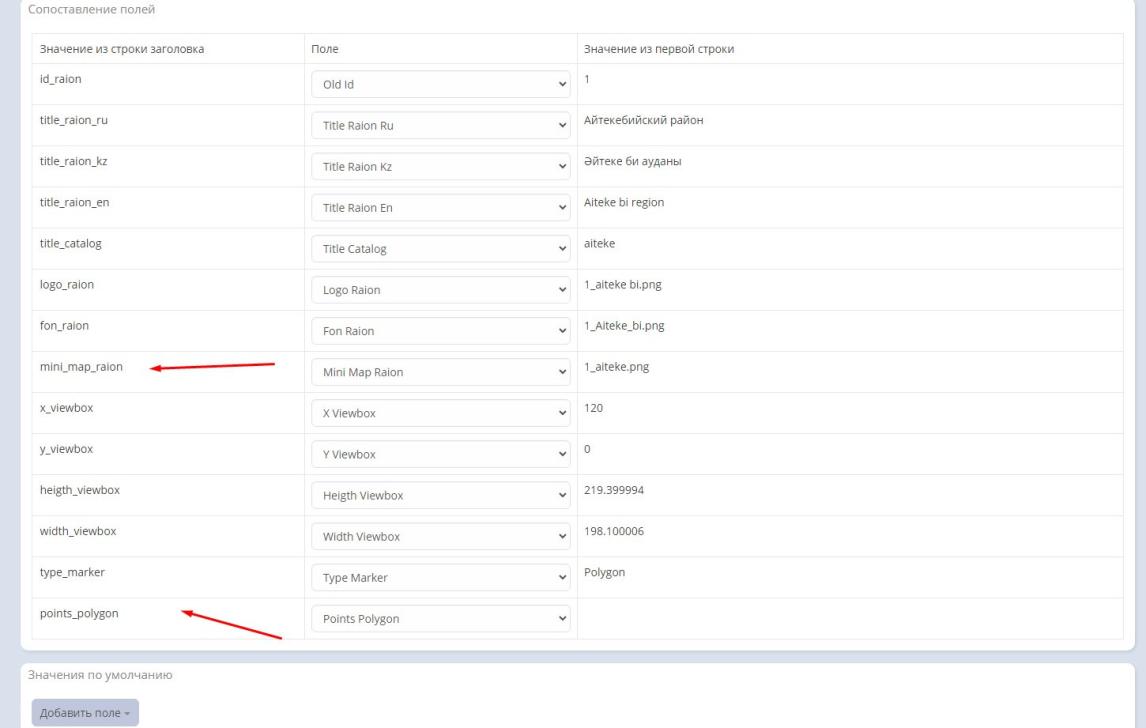Viewport: 1146px width, 728px height.
Task: Click the Polygon value in type_marker row
Action: coord(604,572)
